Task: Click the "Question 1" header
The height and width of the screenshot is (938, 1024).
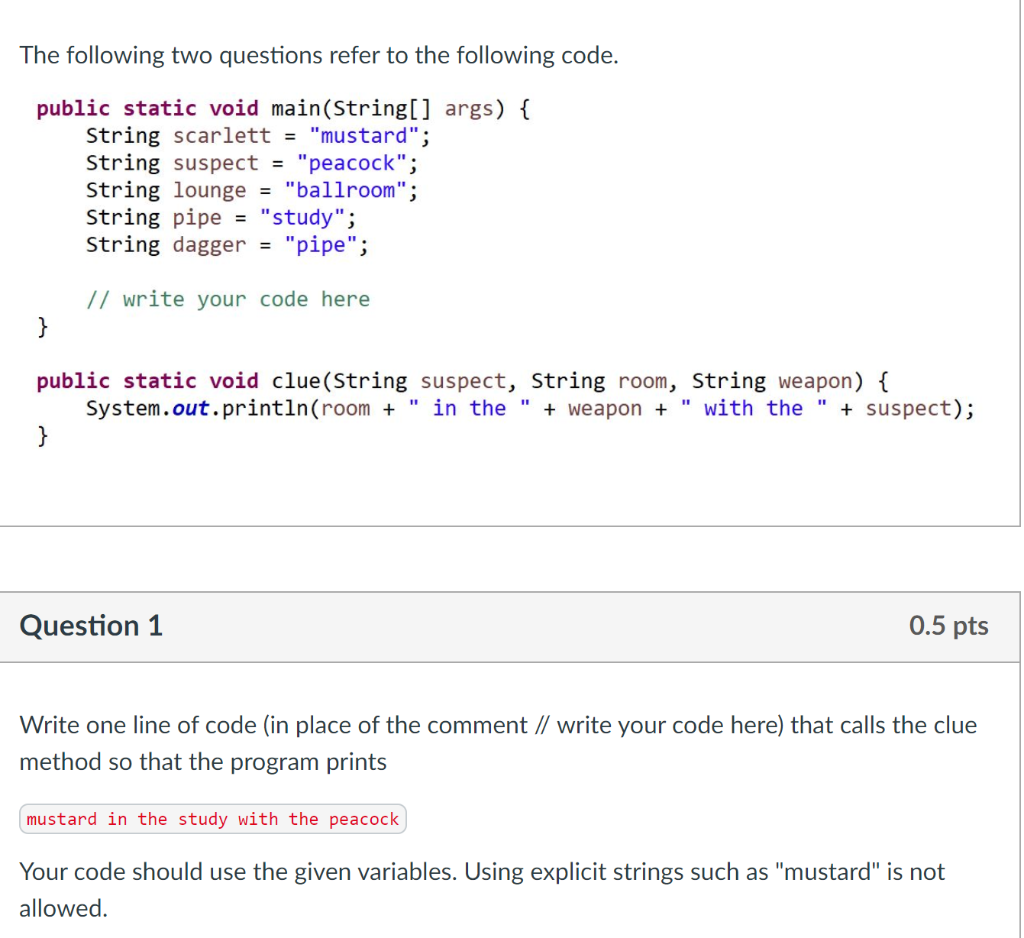Action: (x=90, y=625)
